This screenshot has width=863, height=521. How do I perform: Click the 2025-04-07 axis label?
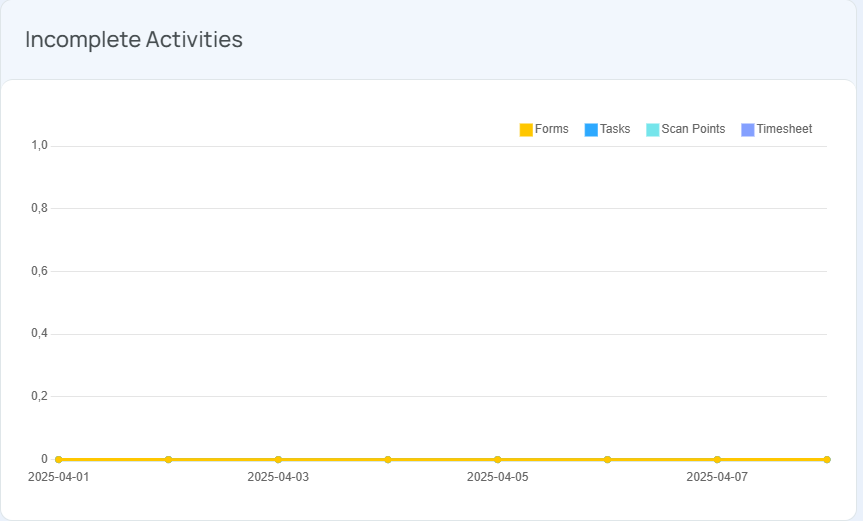click(717, 477)
